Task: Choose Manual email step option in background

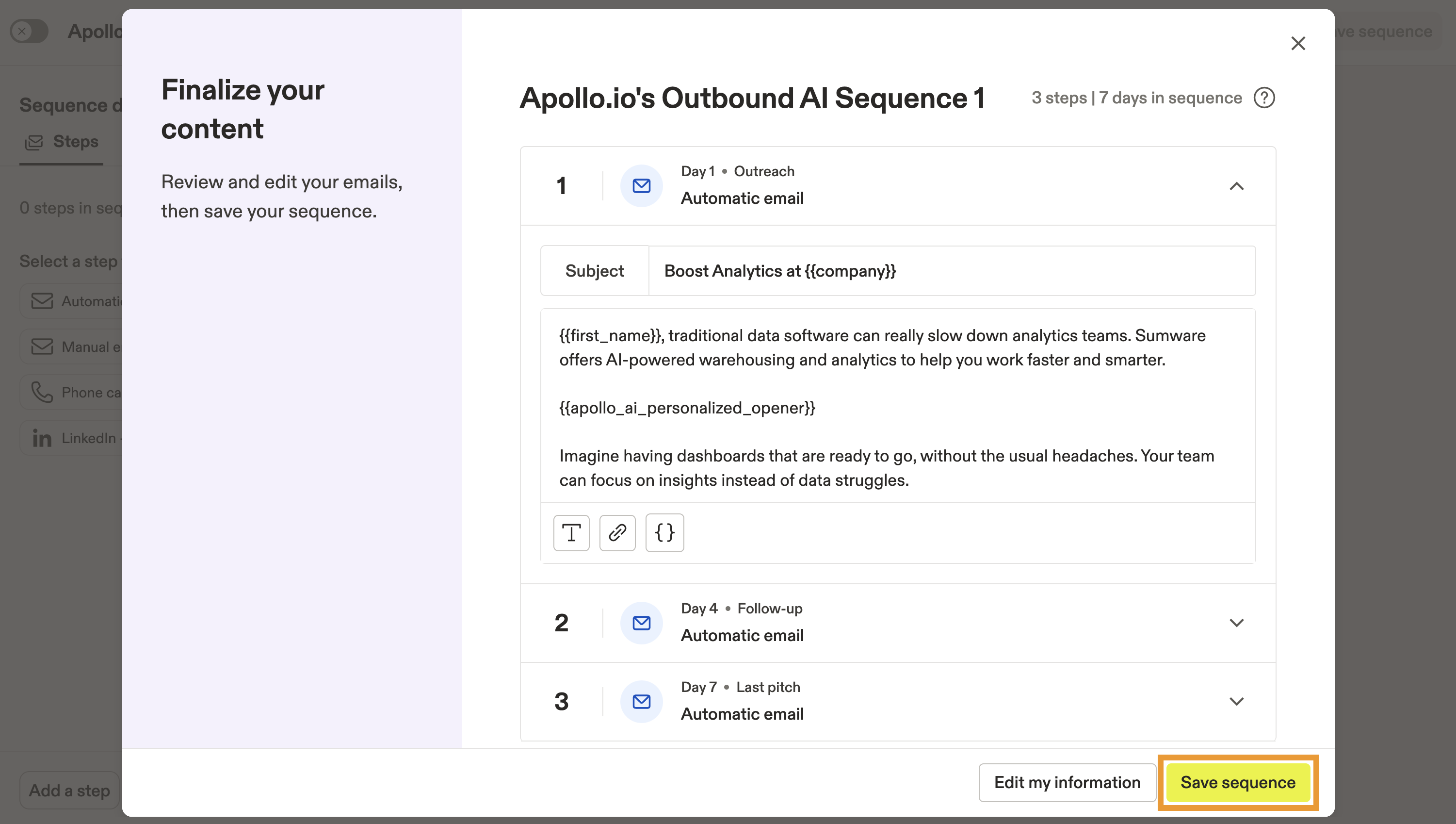Action: click(71, 347)
